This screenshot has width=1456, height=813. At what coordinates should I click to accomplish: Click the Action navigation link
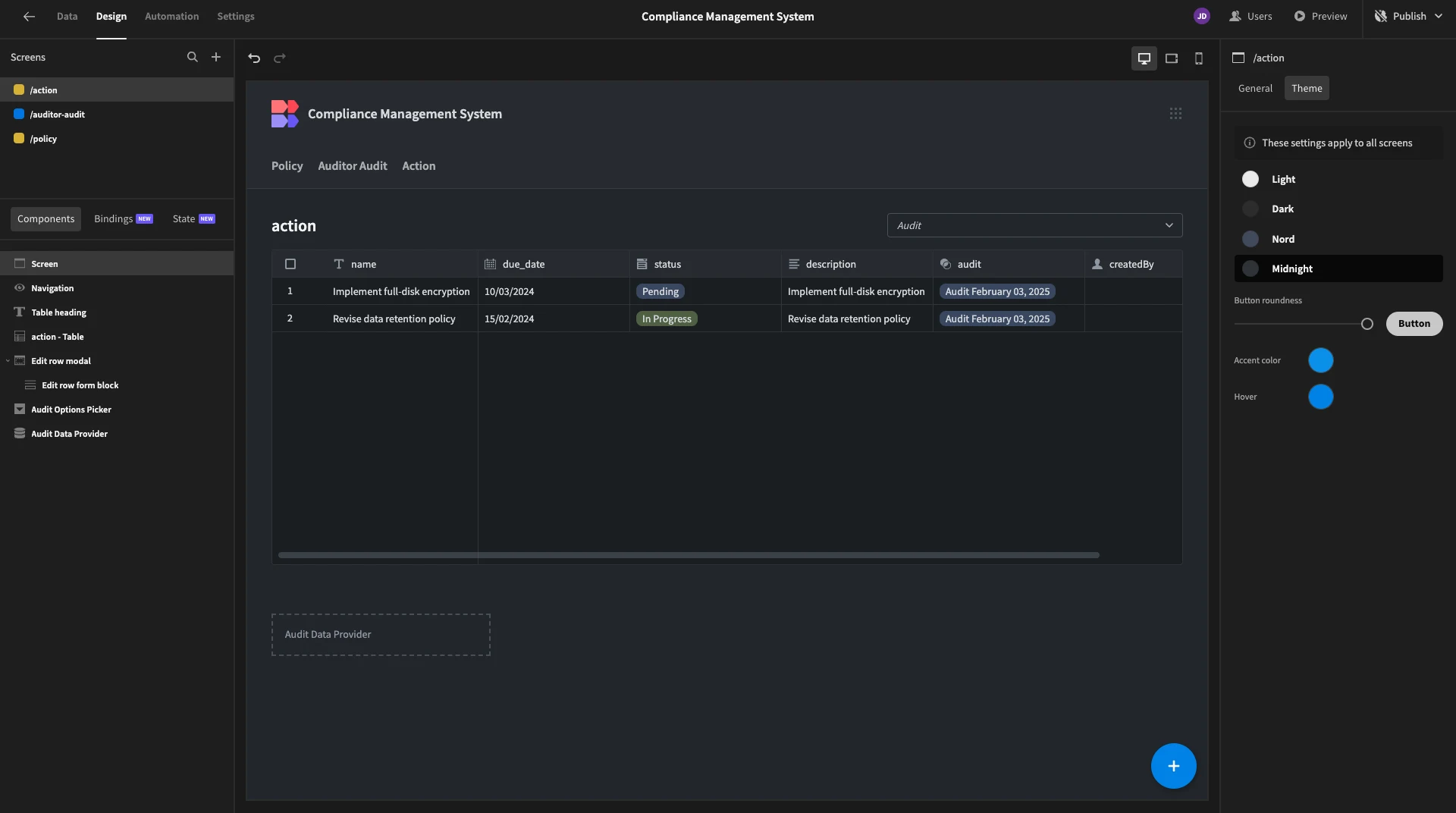pos(419,165)
